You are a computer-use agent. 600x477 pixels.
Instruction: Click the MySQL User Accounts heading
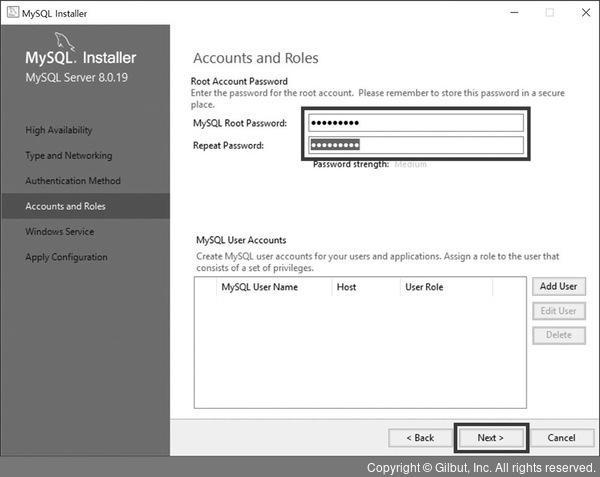(241, 240)
